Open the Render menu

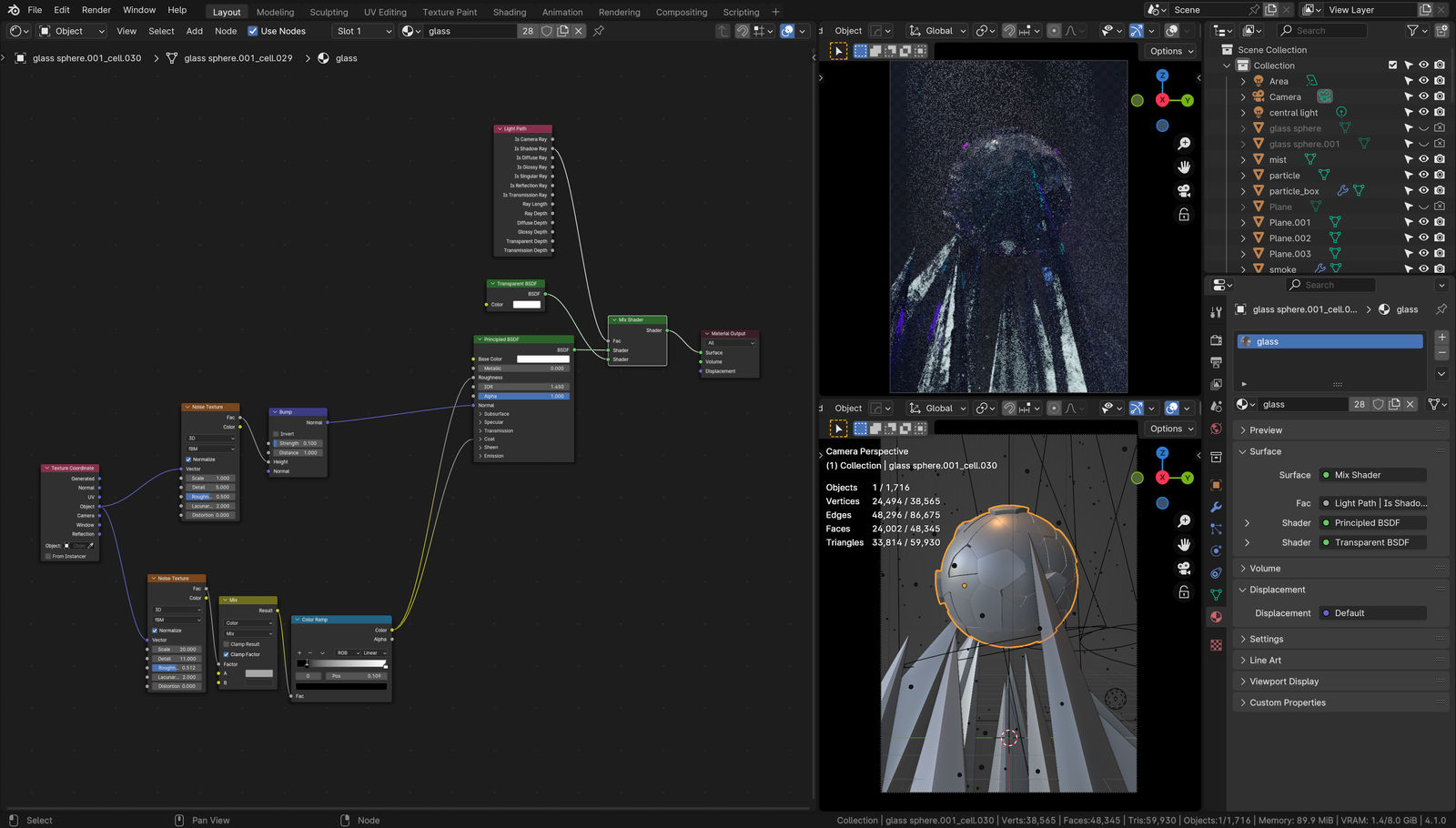click(x=96, y=10)
